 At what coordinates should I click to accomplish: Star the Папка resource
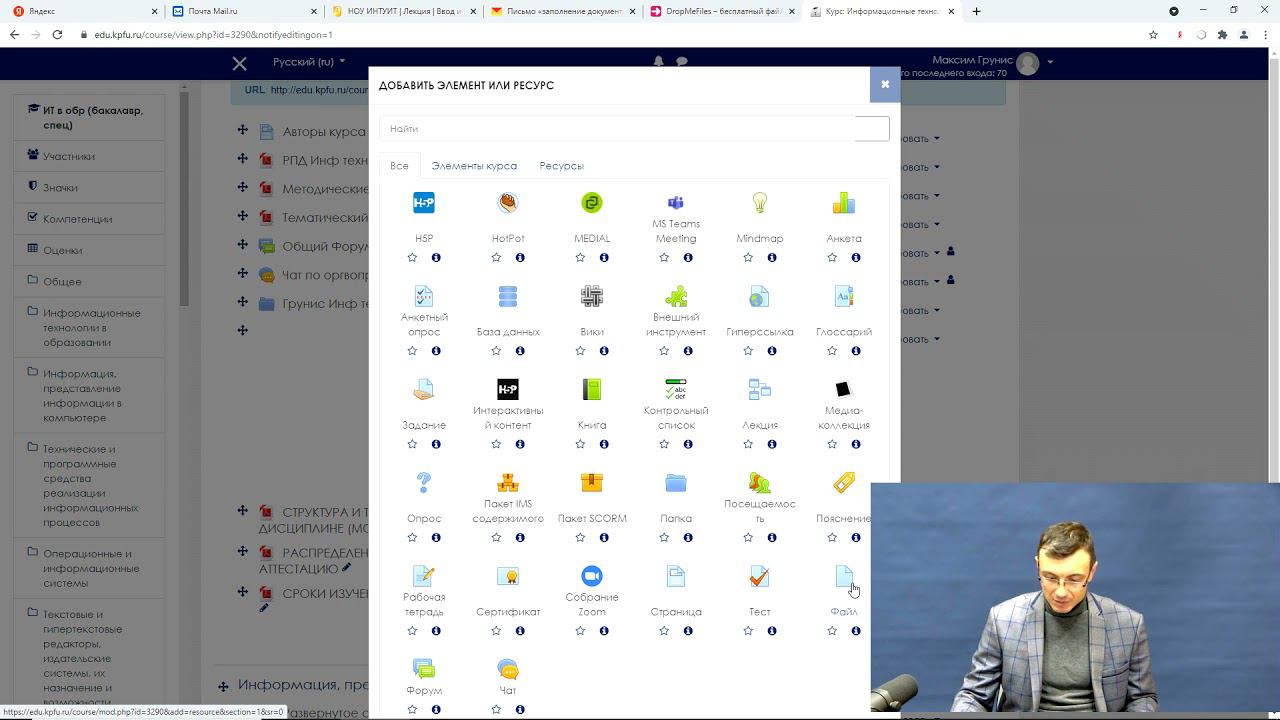coord(664,537)
